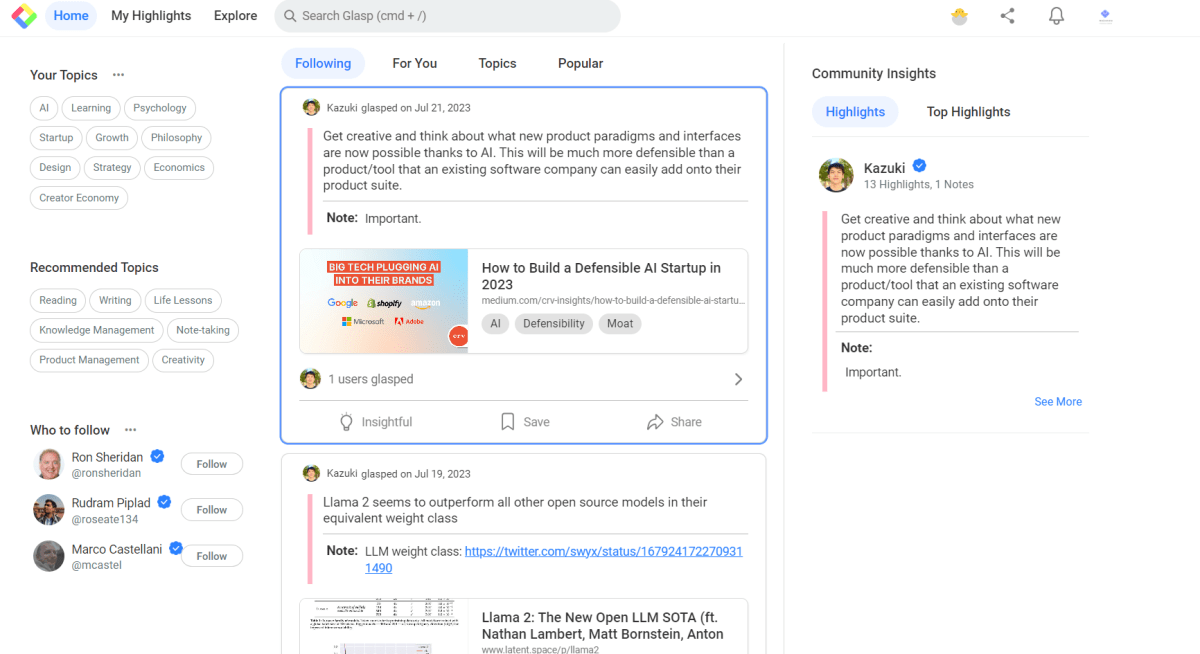Image resolution: width=1200 pixels, height=654 pixels.
Task: Open the notifications bell icon
Action: (x=1056, y=16)
